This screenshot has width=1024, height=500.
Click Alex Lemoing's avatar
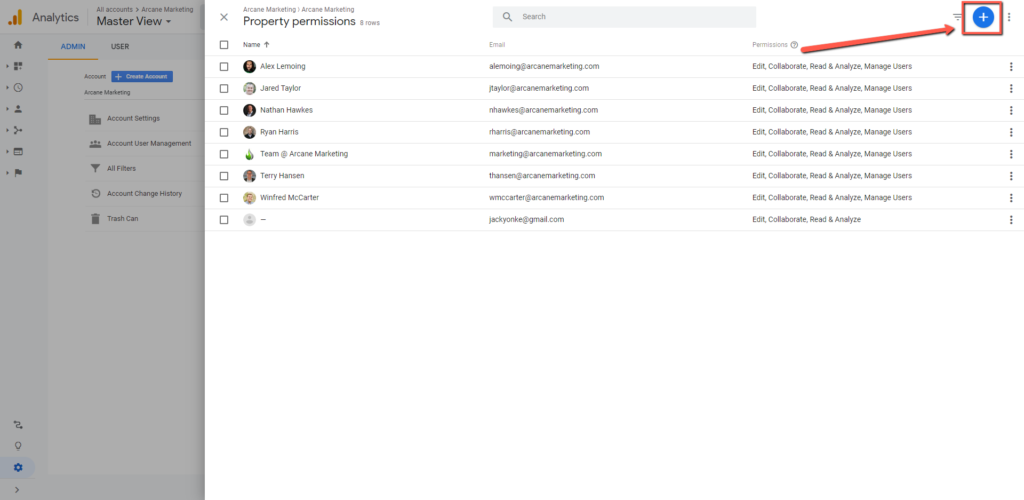[x=249, y=67]
